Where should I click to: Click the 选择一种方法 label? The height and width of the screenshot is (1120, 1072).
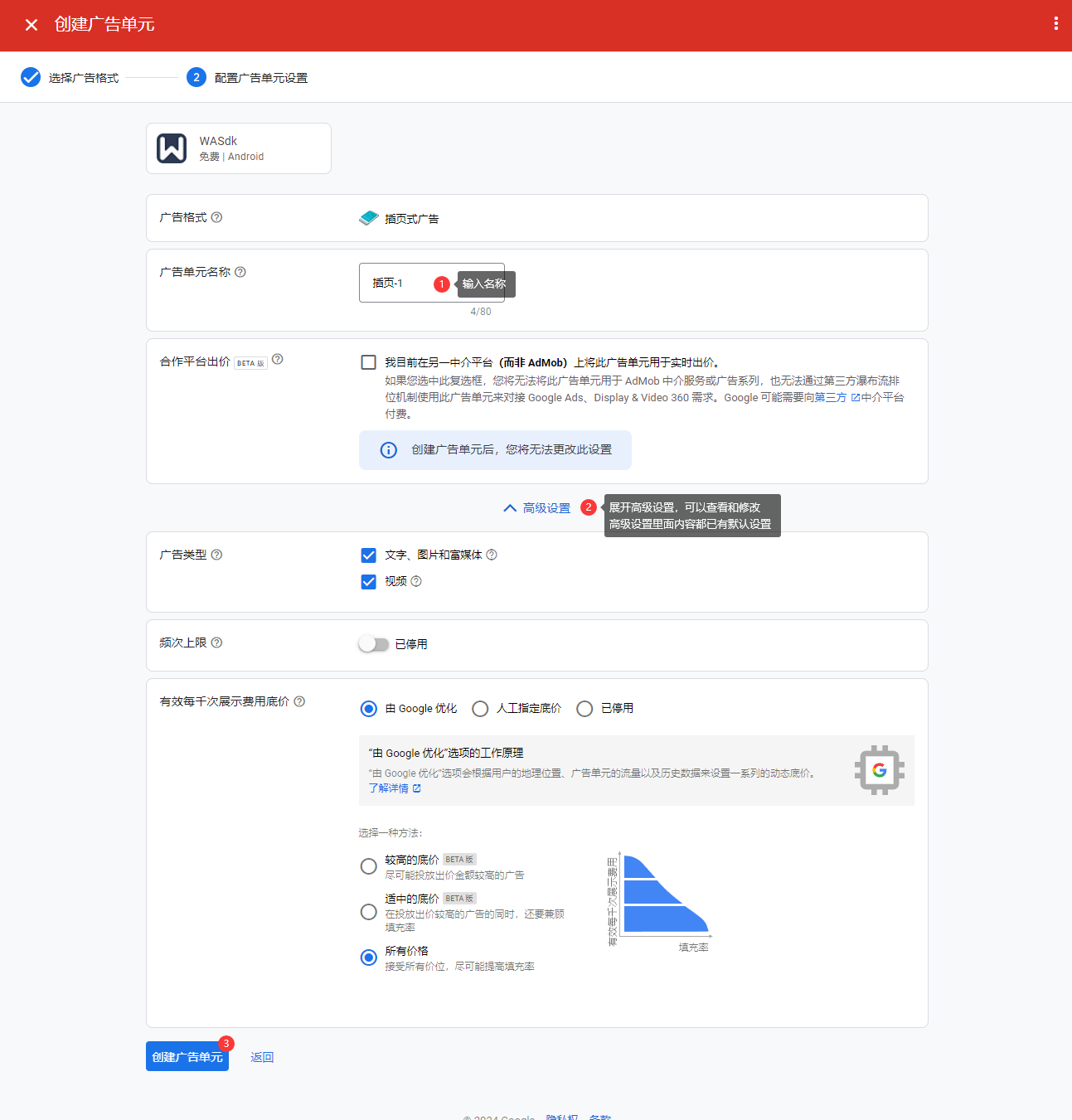390,833
